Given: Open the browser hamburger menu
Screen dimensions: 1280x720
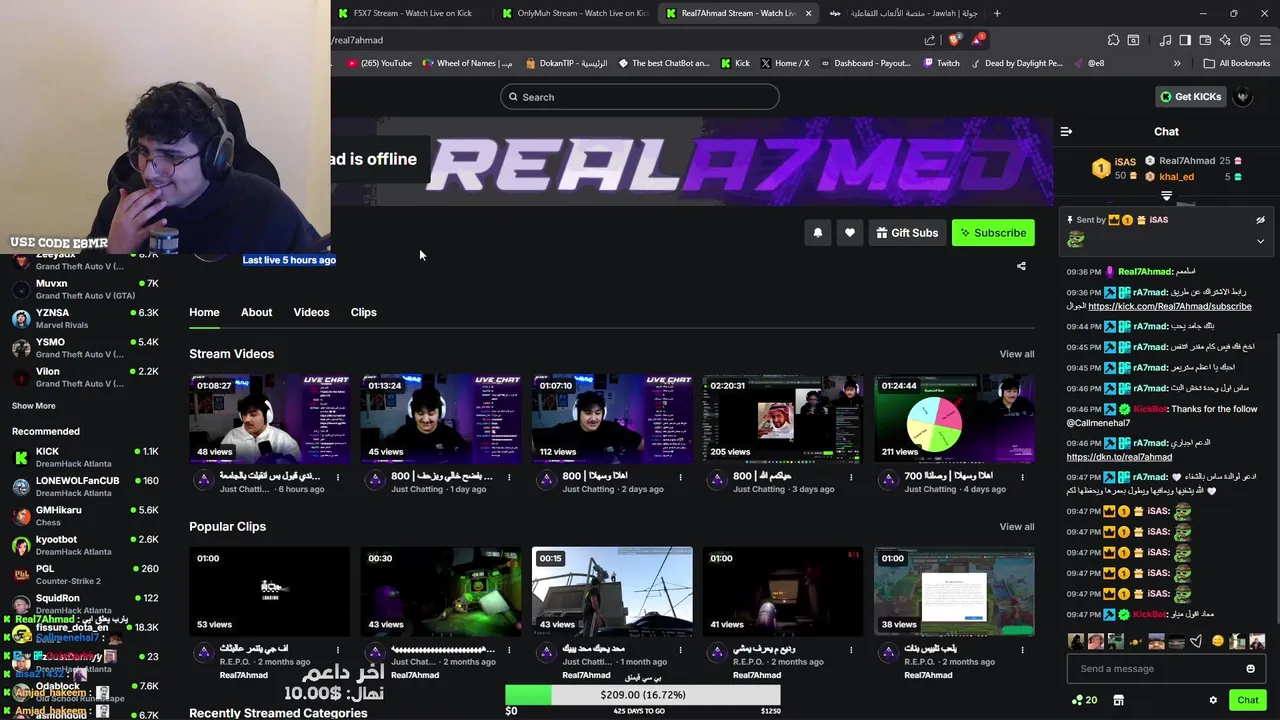Looking at the screenshot, I should [1266, 40].
